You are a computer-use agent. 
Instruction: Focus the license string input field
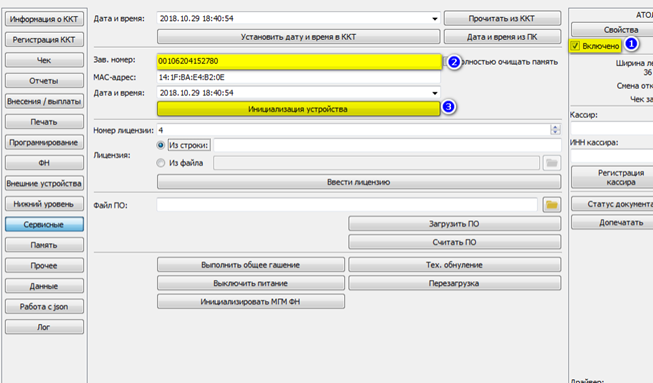click(387, 145)
